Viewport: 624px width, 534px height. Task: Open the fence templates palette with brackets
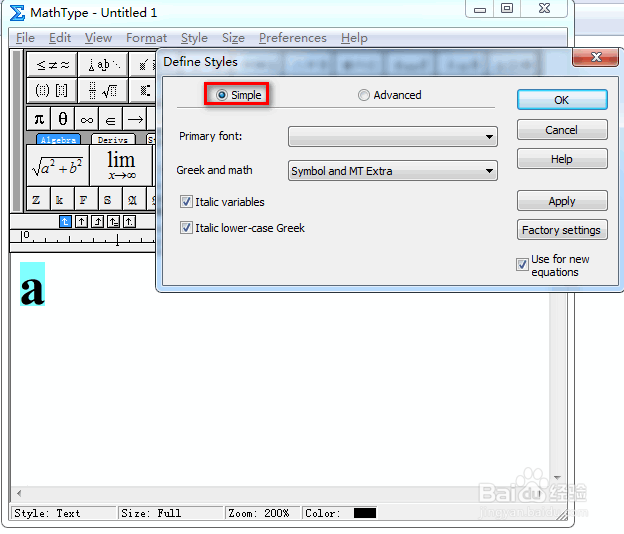click(x=53, y=91)
